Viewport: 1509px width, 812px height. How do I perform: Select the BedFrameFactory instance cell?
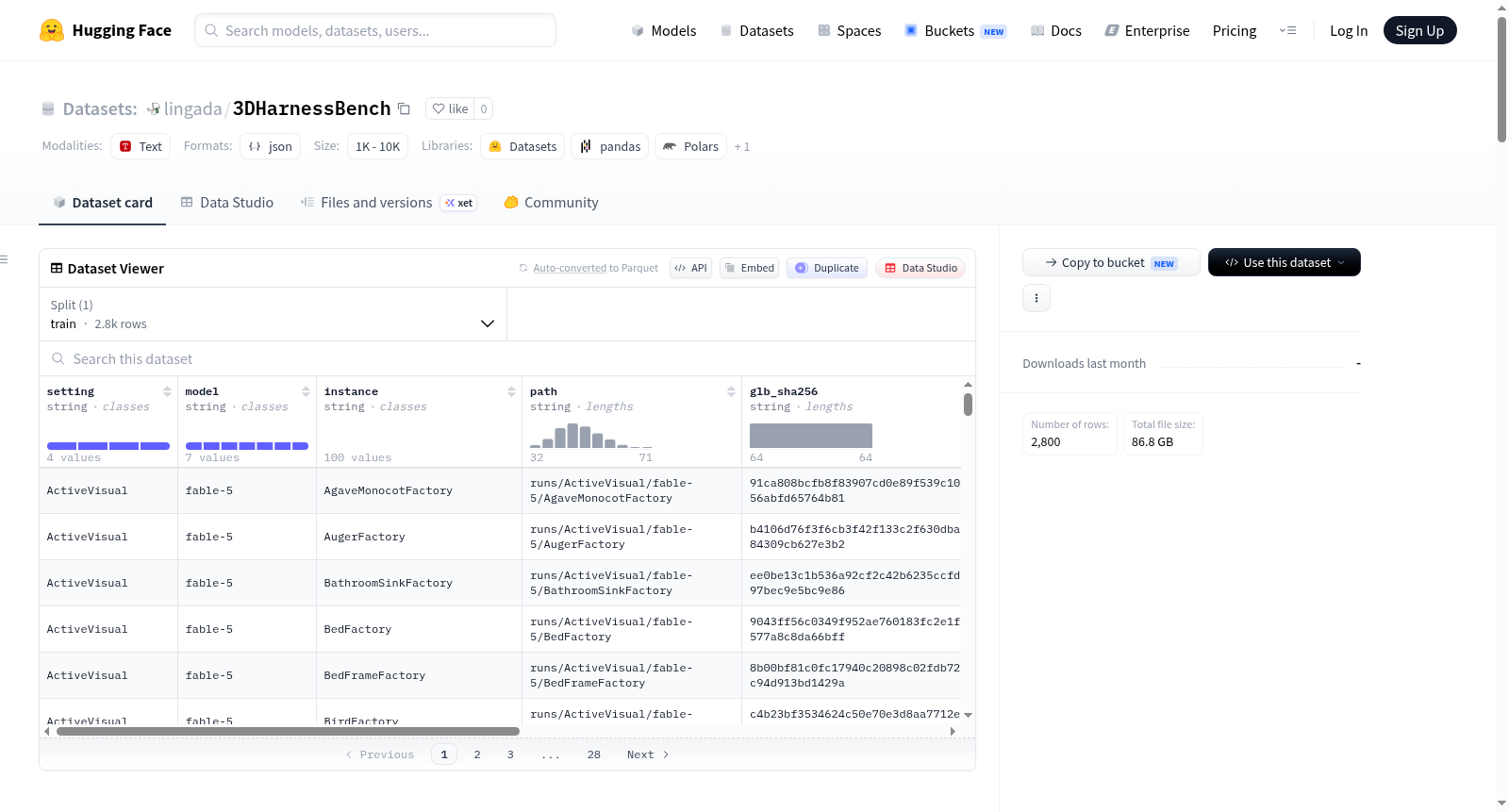[x=420, y=675]
